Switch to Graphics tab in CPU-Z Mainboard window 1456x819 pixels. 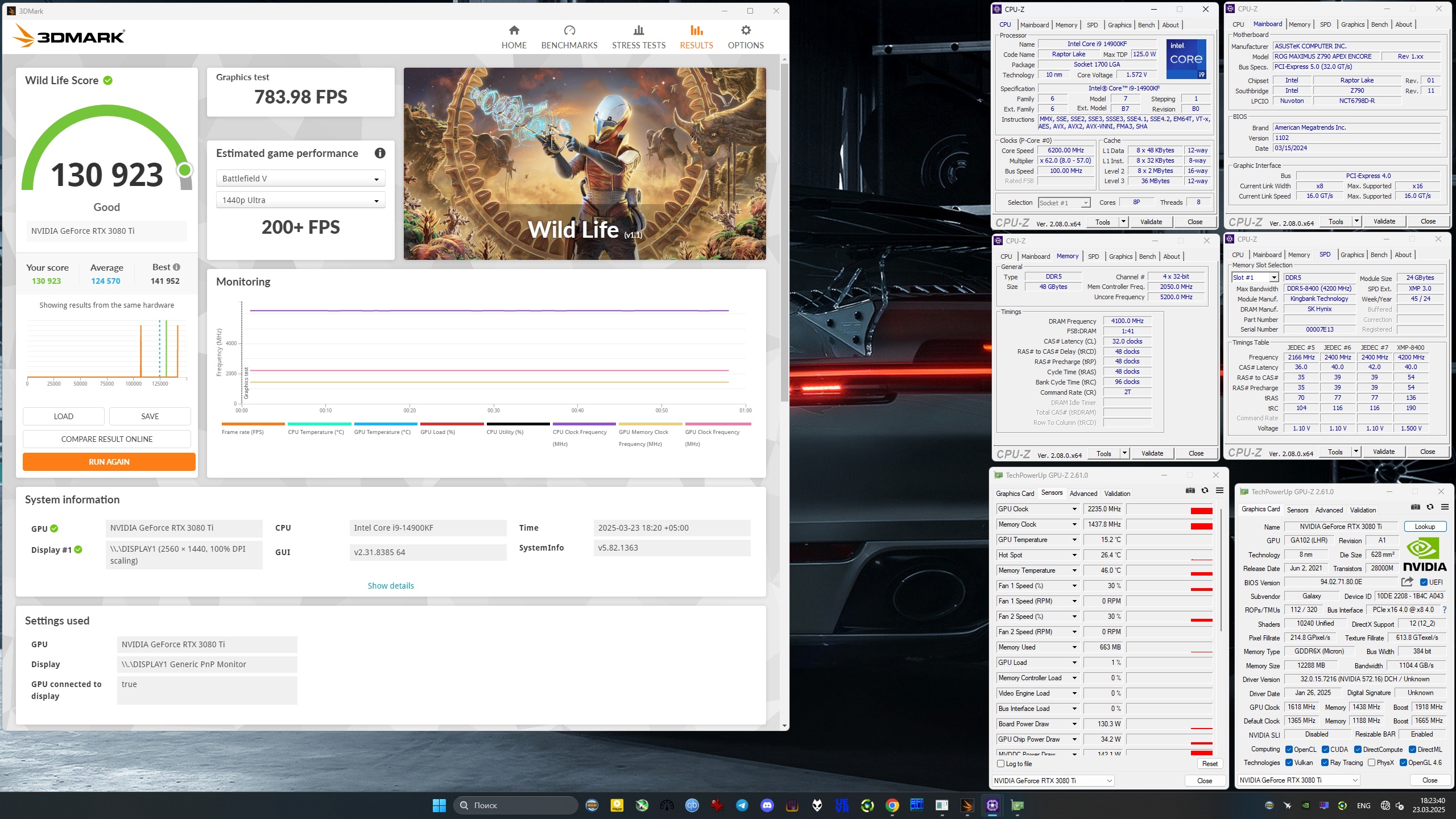coord(1352,24)
